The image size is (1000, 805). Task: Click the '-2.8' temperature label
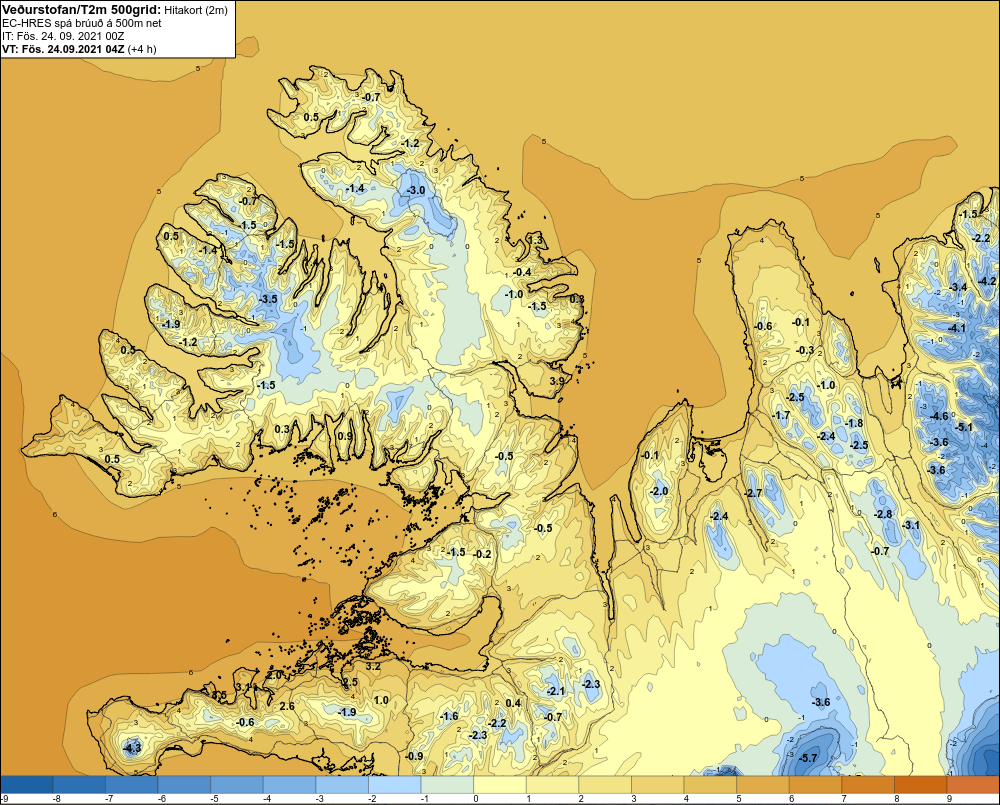883,514
